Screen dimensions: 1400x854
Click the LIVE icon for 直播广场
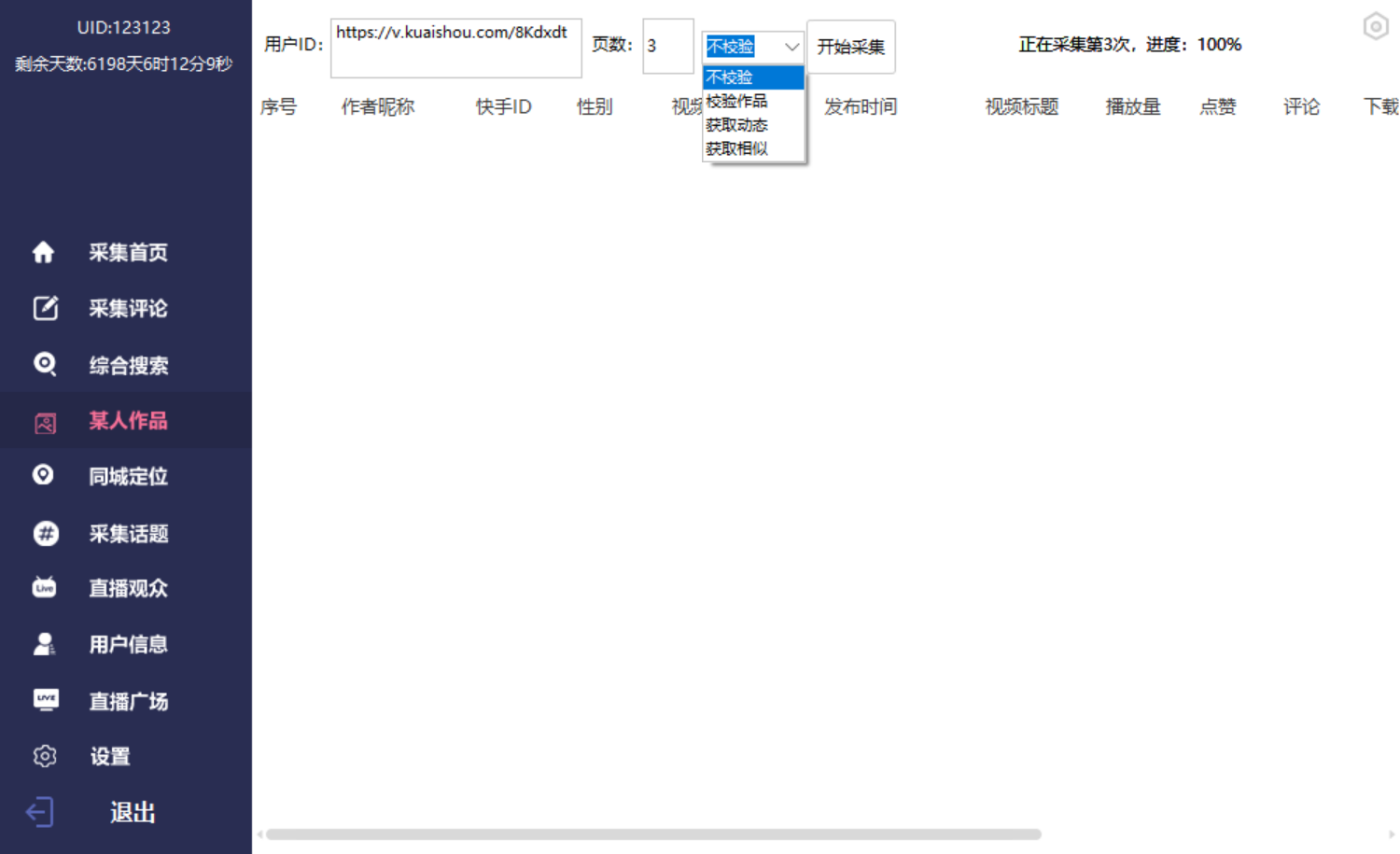pos(44,700)
